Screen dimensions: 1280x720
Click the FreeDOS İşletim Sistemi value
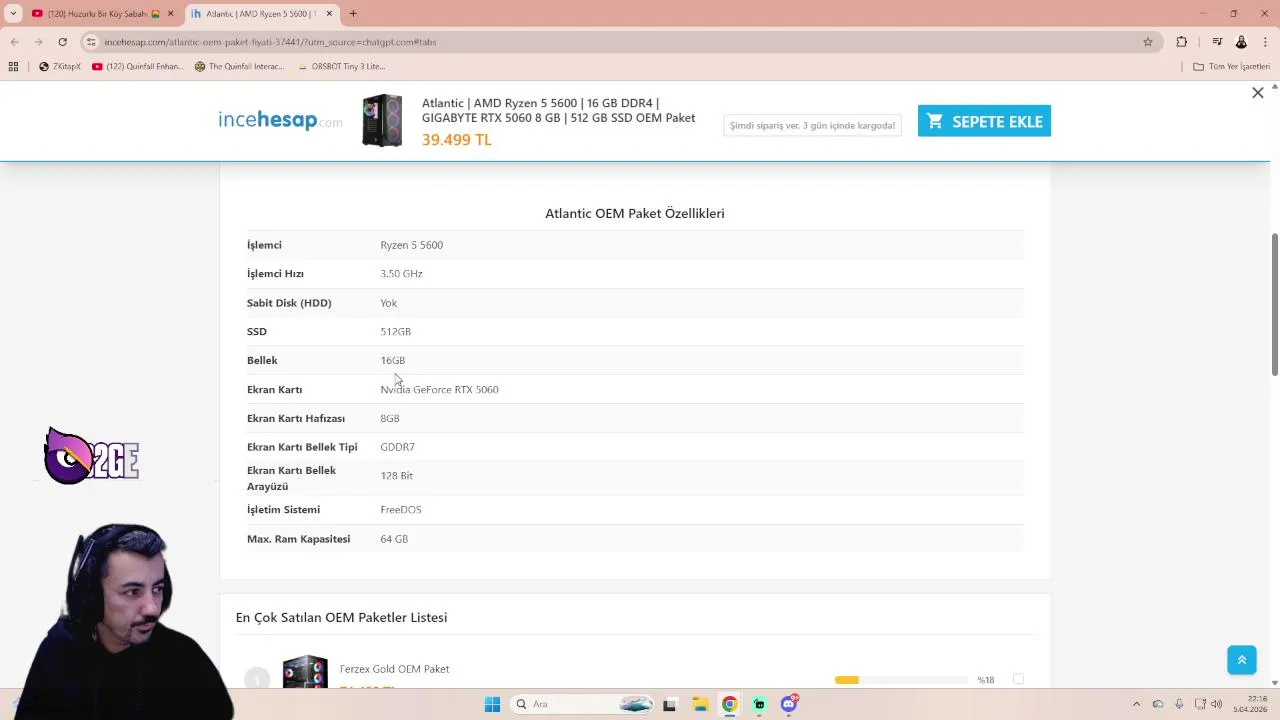(400, 510)
